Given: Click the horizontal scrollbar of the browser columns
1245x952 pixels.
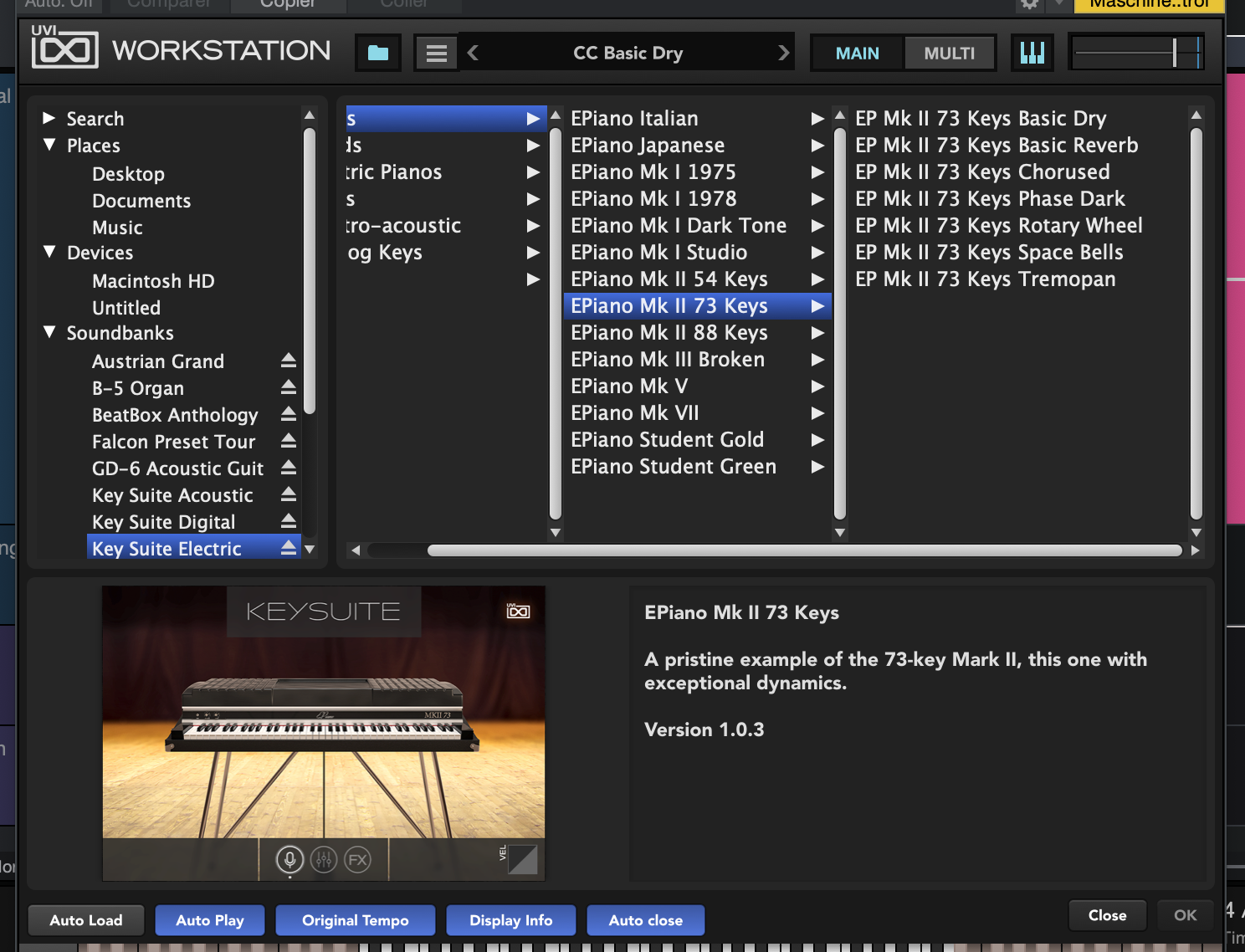Looking at the screenshot, I should coord(804,550).
